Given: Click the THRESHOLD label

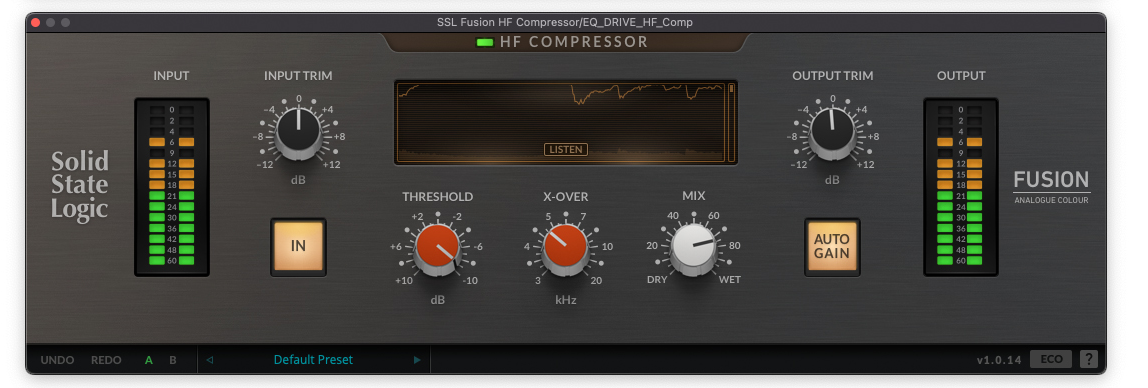Looking at the screenshot, I should click(437, 197).
